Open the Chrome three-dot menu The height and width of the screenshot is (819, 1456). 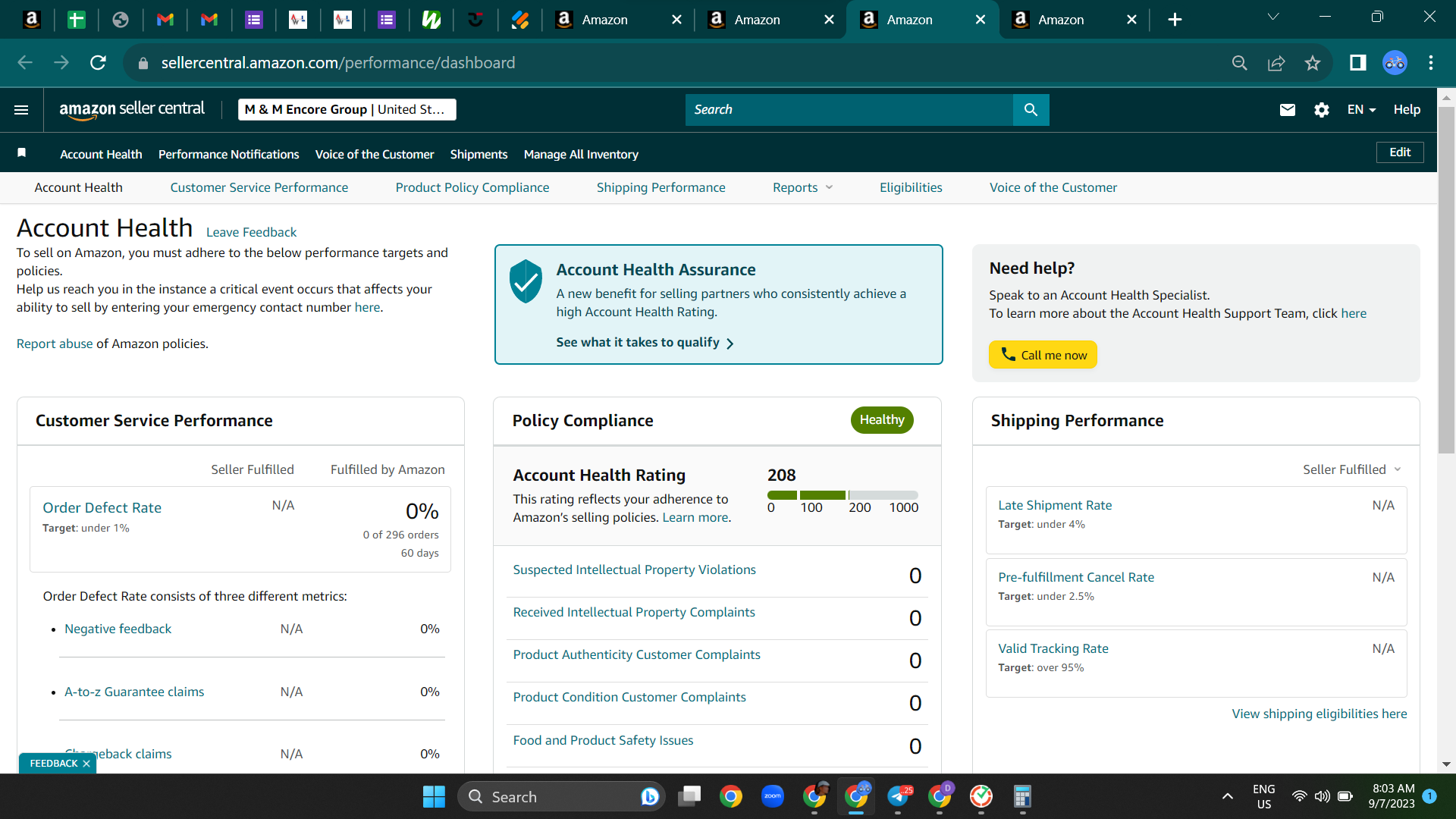click(x=1431, y=63)
